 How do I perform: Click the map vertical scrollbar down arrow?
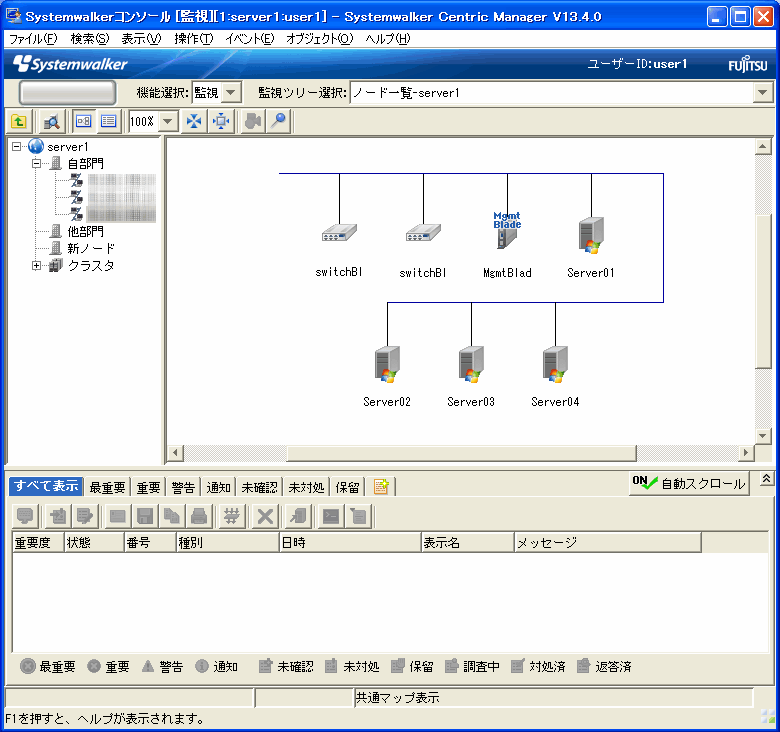point(763,436)
